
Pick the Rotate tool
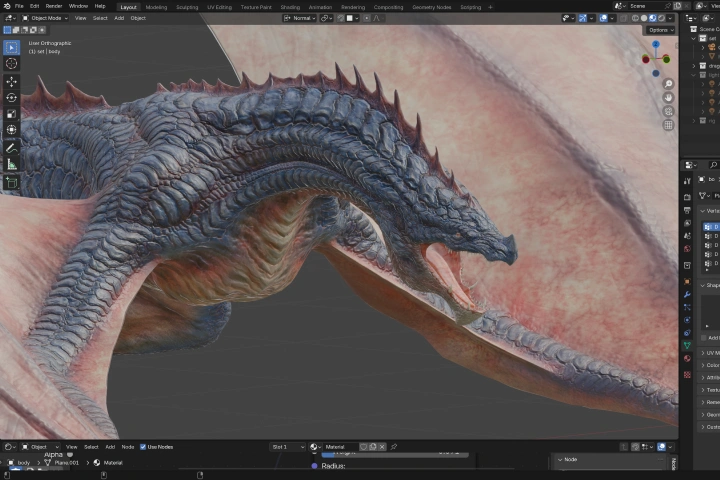11,97
